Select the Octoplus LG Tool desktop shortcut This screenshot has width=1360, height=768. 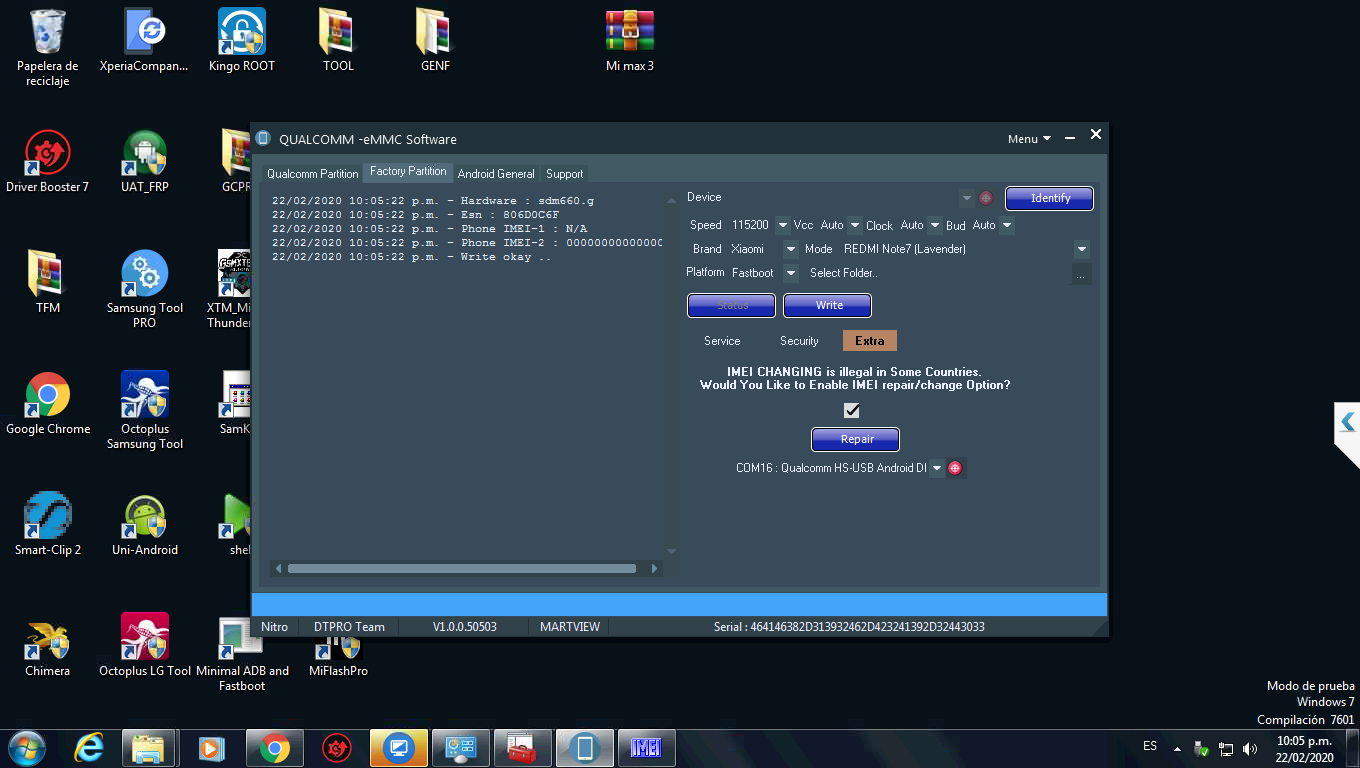coord(145,646)
